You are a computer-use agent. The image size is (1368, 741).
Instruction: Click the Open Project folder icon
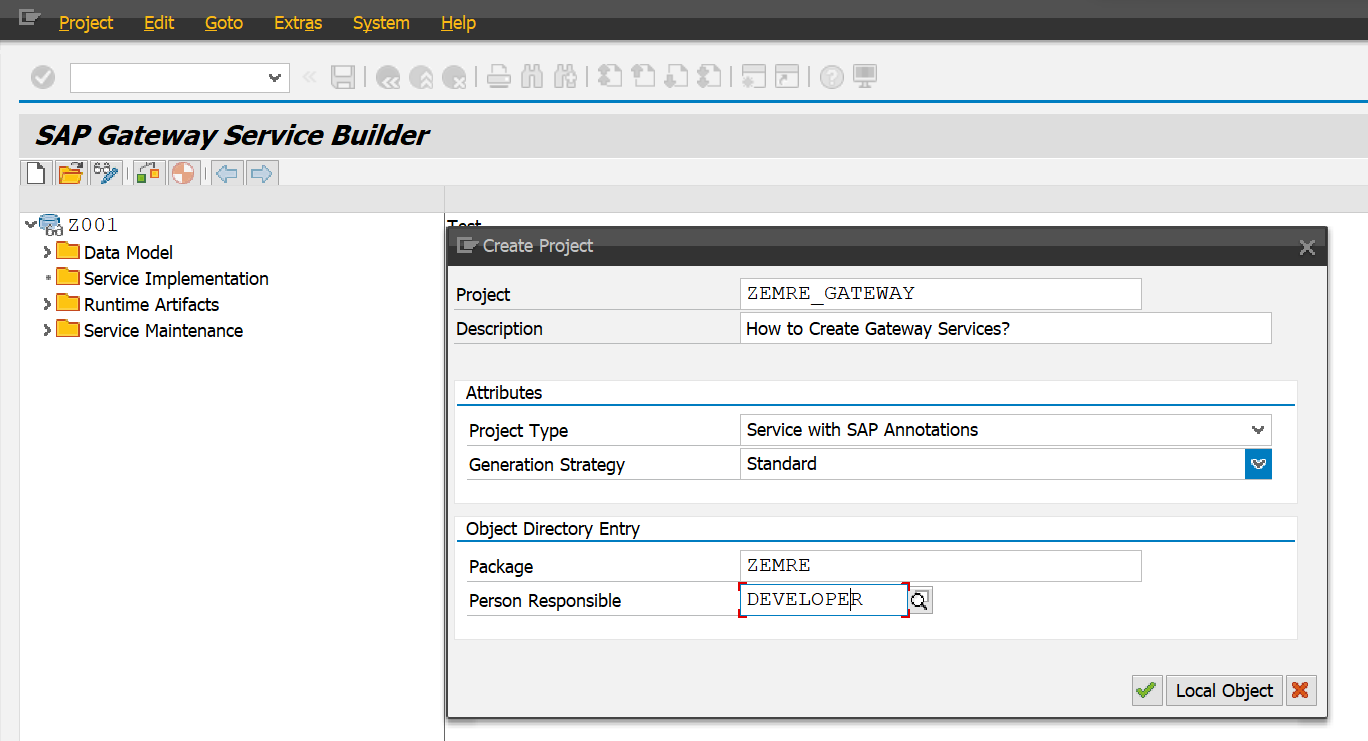(70, 173)
